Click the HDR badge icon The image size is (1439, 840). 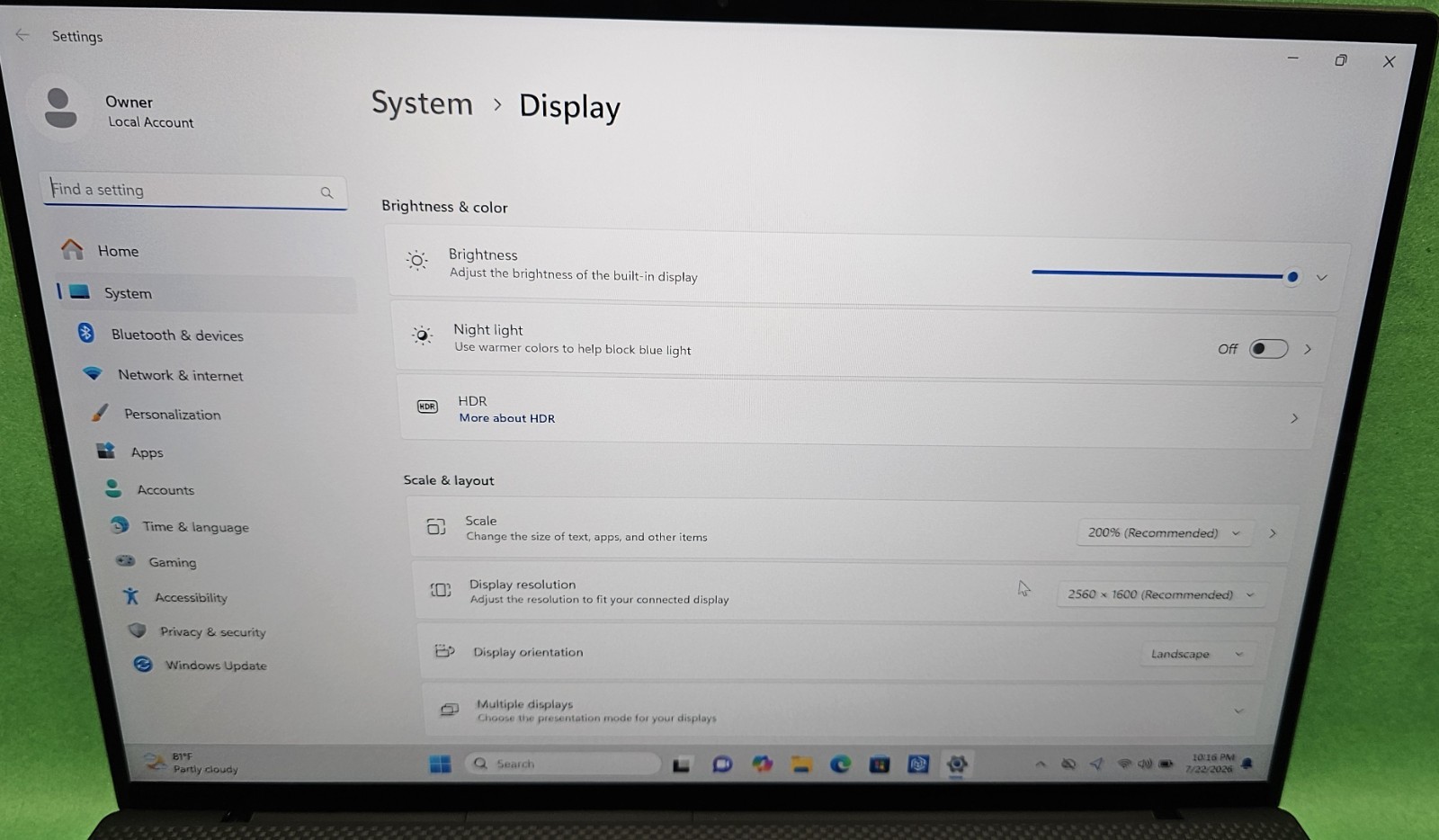(x=427, y=407)
